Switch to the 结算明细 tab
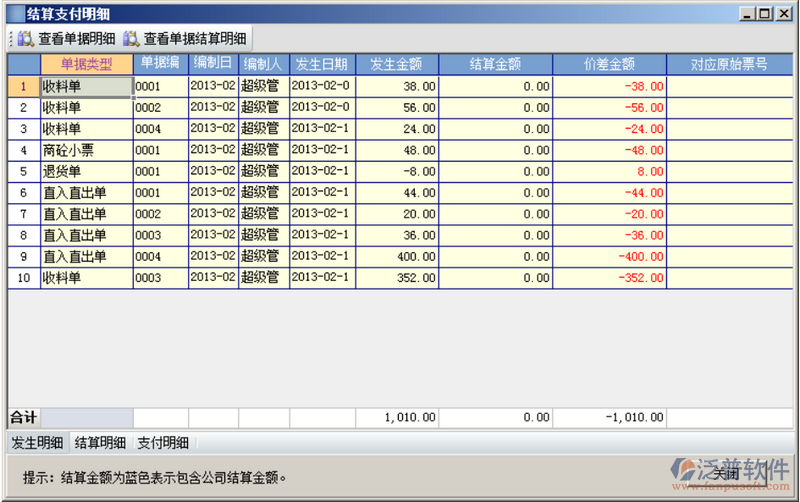The image size is (800, 502). coord(100,443)
